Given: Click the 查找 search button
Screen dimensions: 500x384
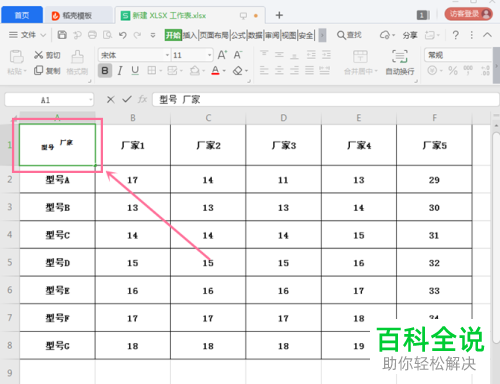Looking at the screenshot, I should click(x=349, y=35).
